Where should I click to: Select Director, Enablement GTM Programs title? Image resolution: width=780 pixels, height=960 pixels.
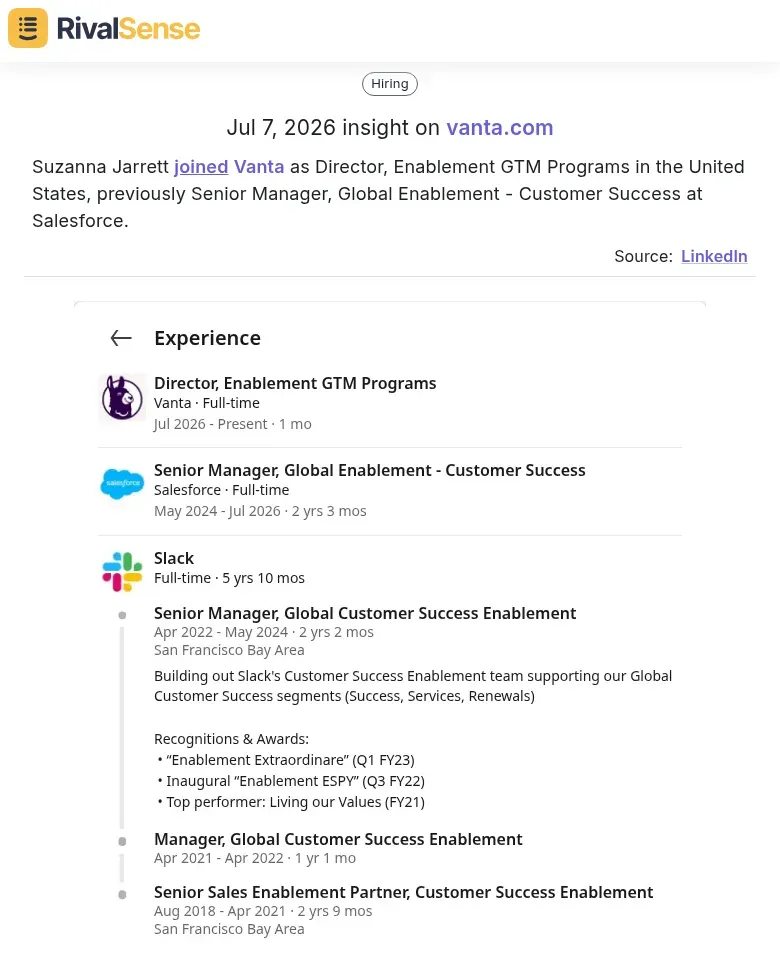click(295, 383)
